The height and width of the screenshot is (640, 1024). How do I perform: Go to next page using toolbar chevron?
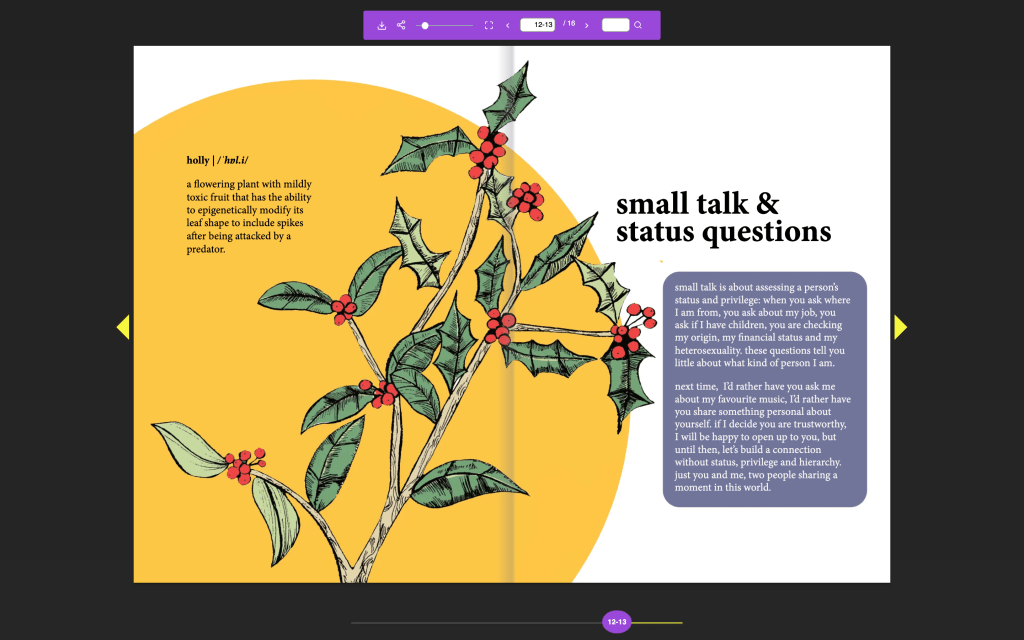tap(586, 25)
